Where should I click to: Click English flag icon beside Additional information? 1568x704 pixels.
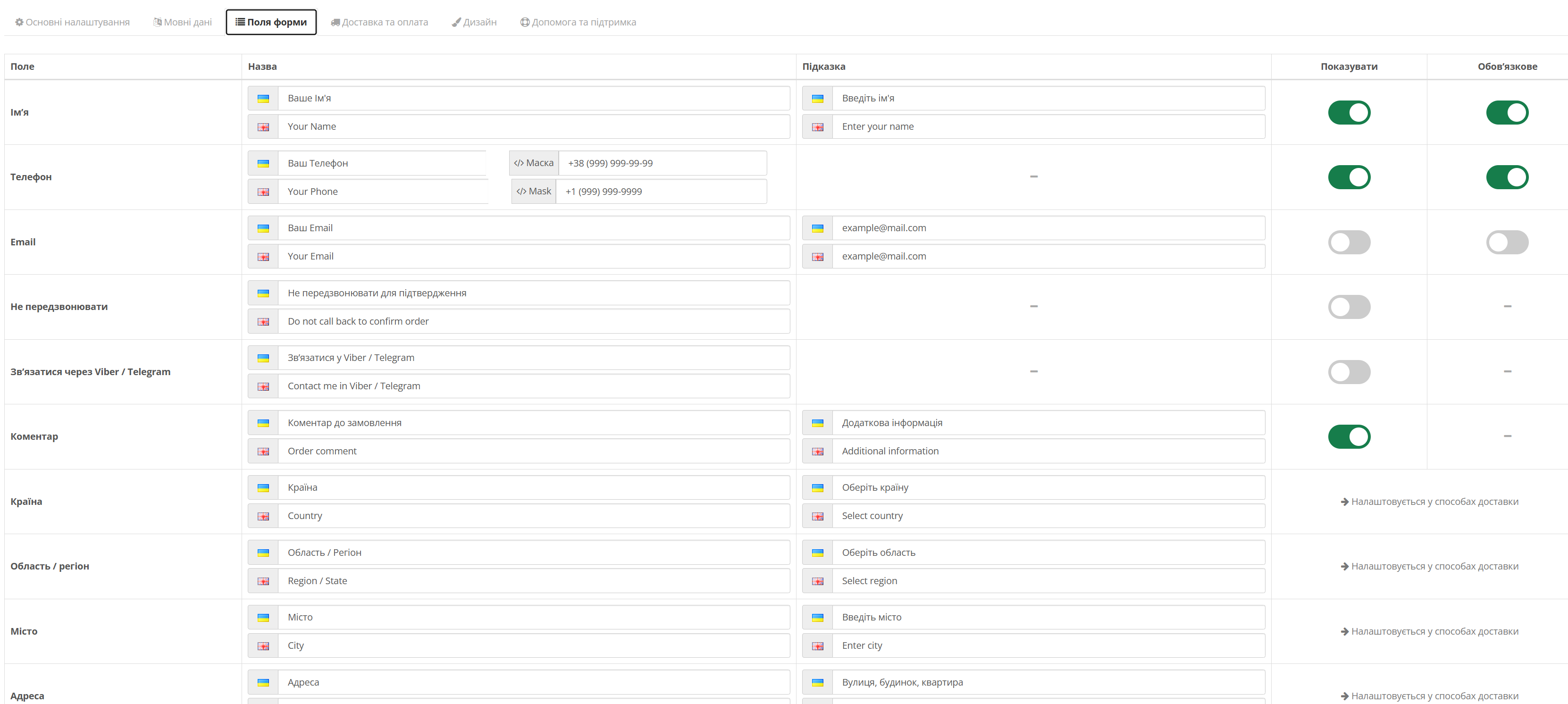tap(817, 452)
